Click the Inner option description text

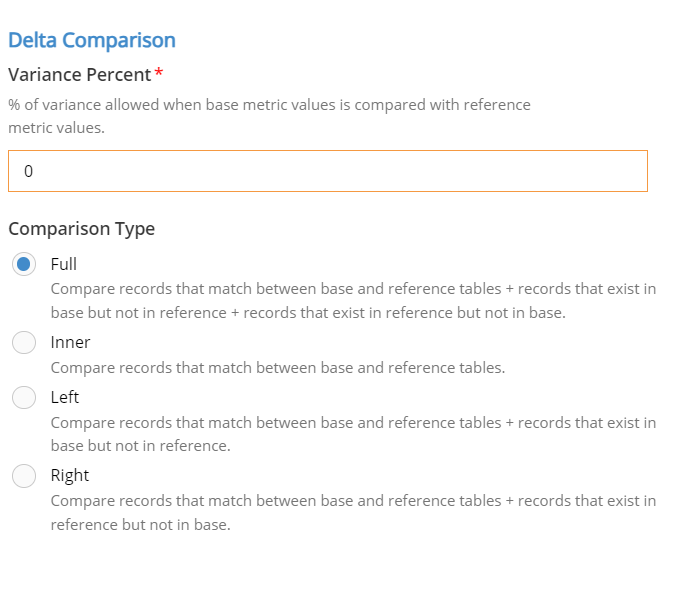pyautogui.click(x=278, y=368)
